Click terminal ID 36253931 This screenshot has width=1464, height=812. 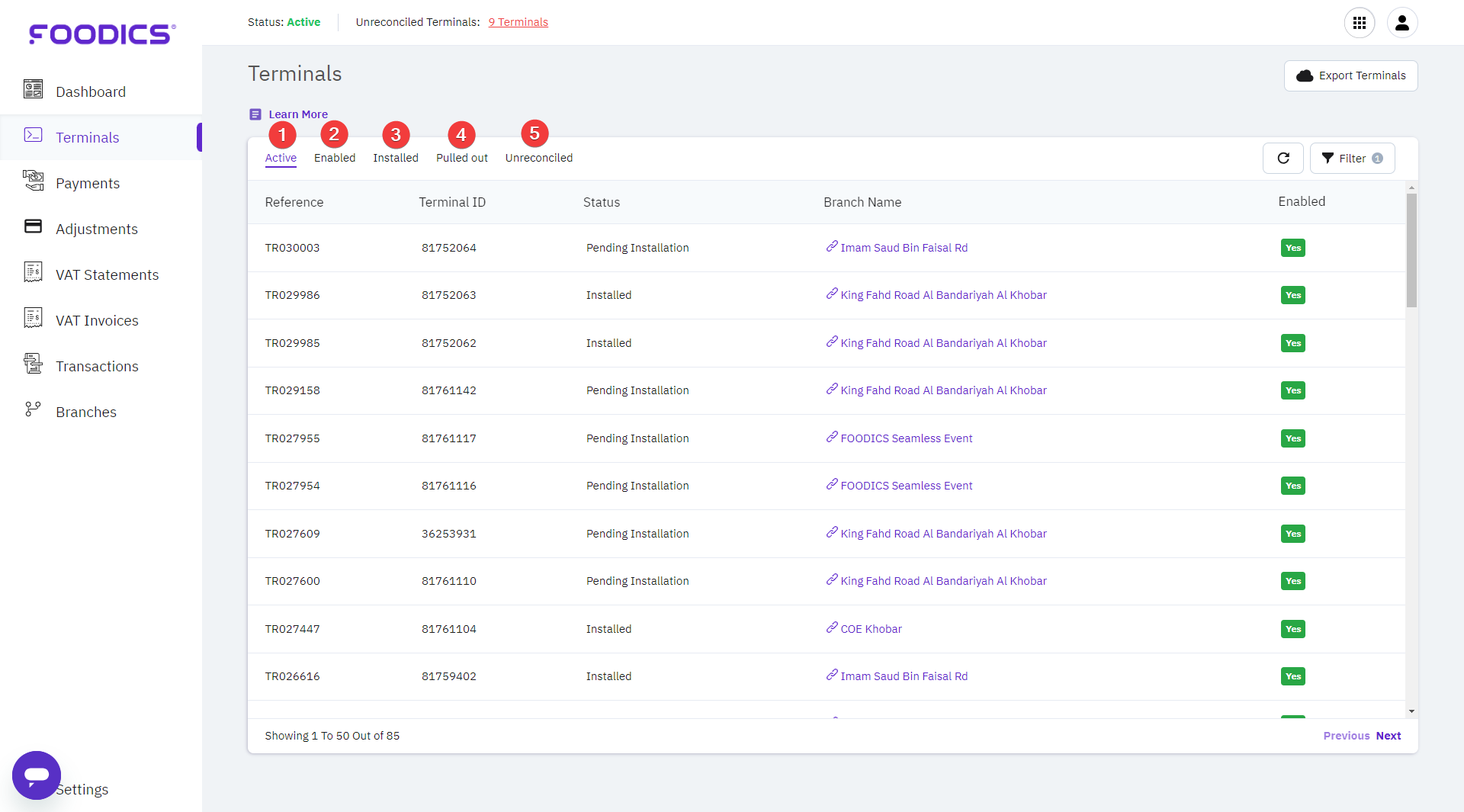[449, 534]
